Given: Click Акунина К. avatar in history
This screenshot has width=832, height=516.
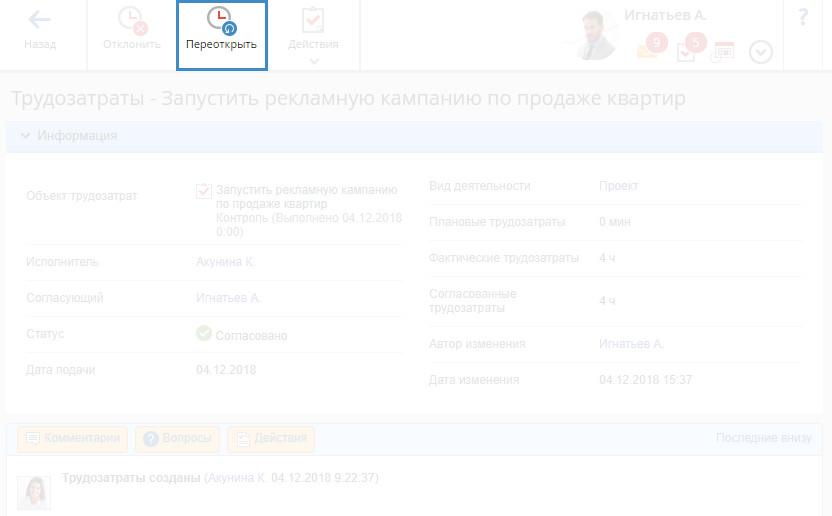Looking at the screenshot, I should (x=34, y=491).
